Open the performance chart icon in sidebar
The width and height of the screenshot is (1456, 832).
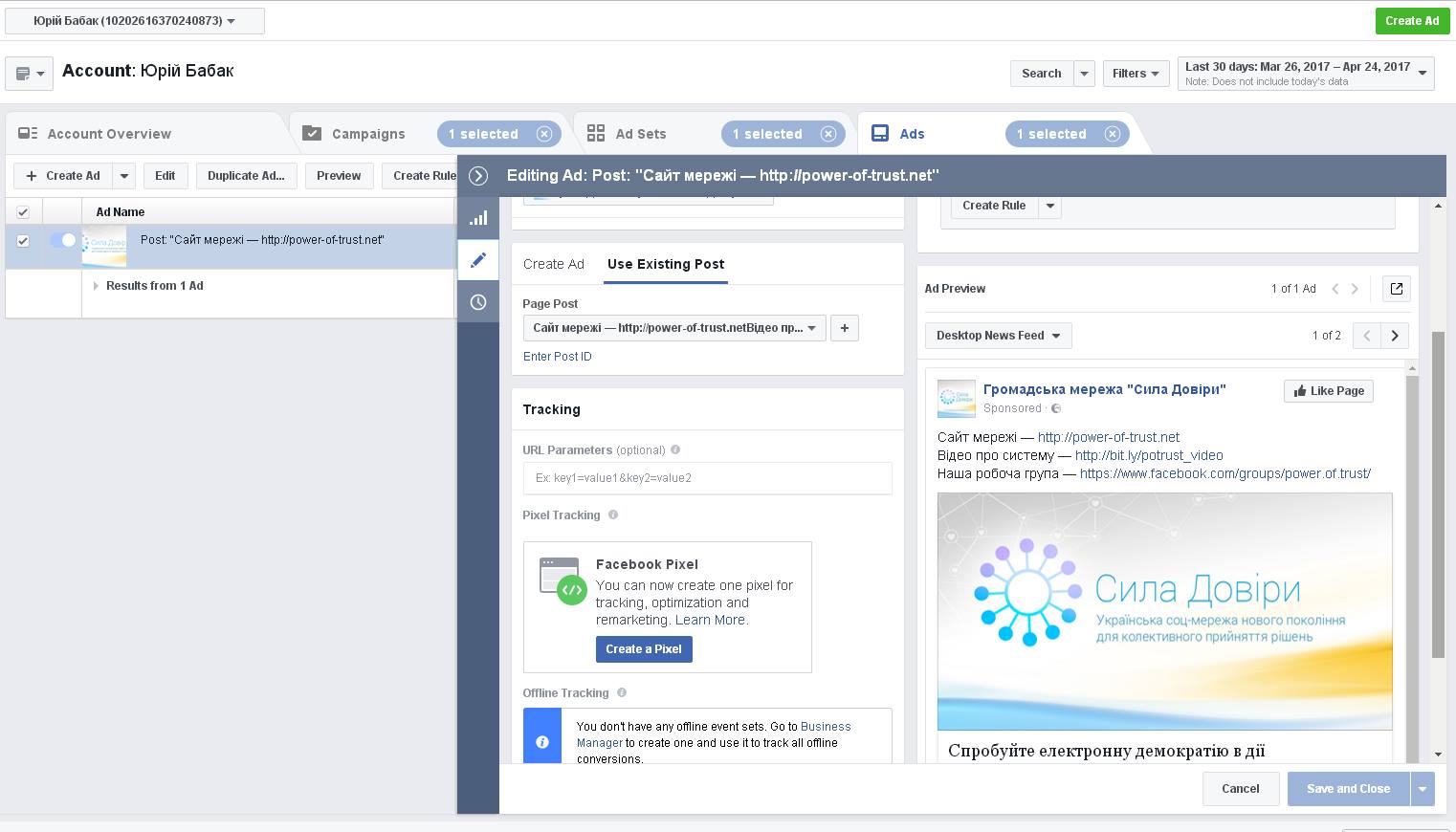click(478, 218)
